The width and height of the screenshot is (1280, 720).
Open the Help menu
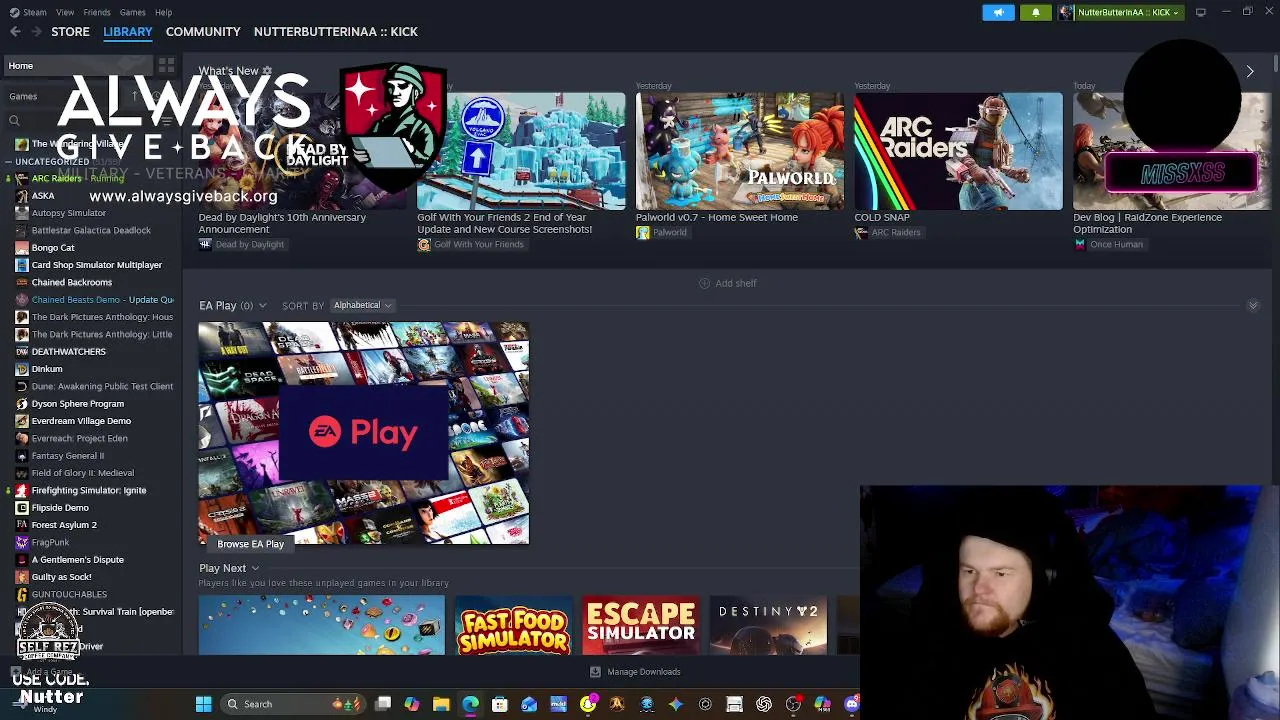pos(163,12)
